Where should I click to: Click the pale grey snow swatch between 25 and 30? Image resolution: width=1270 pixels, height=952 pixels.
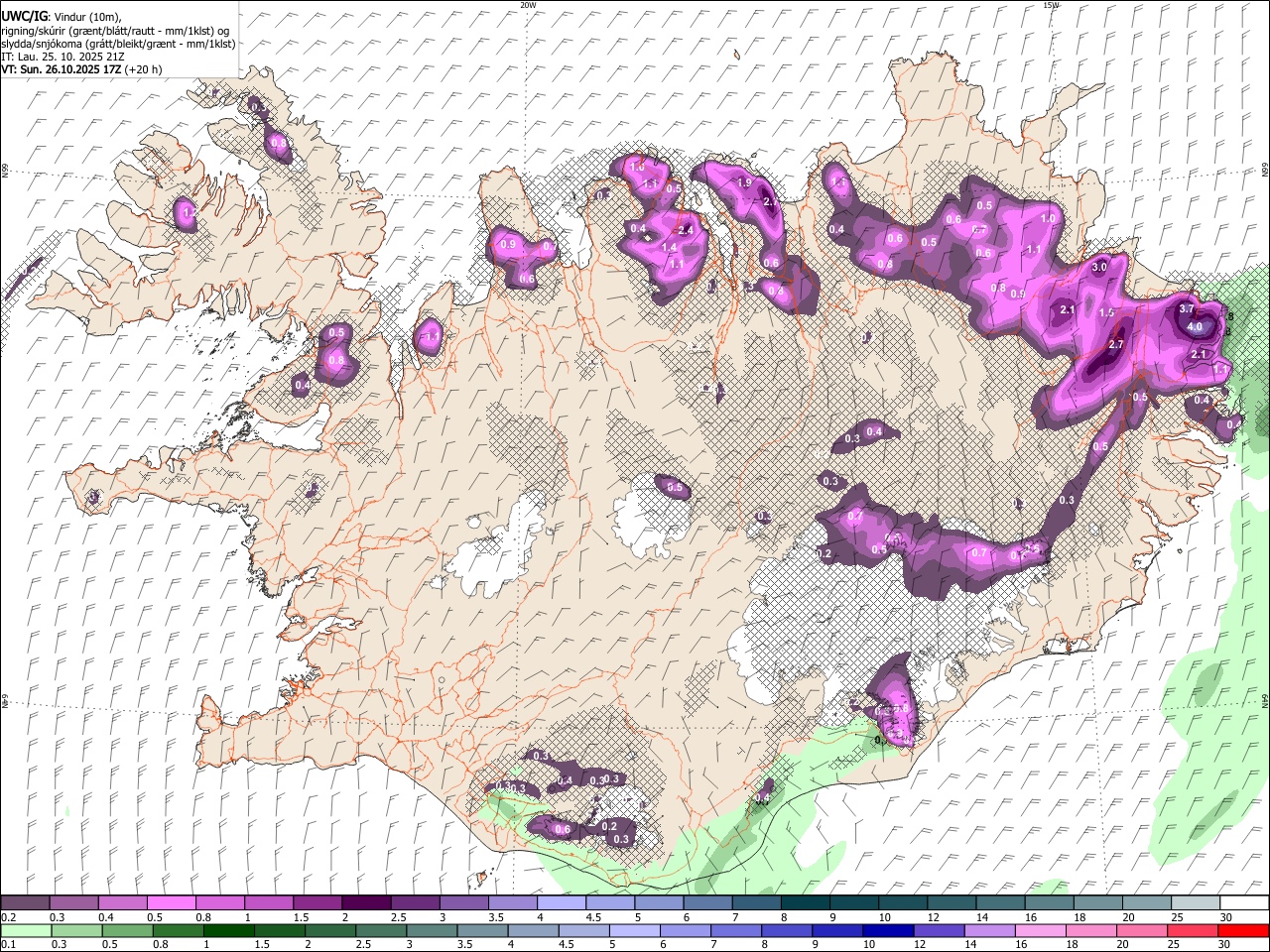1195,903
